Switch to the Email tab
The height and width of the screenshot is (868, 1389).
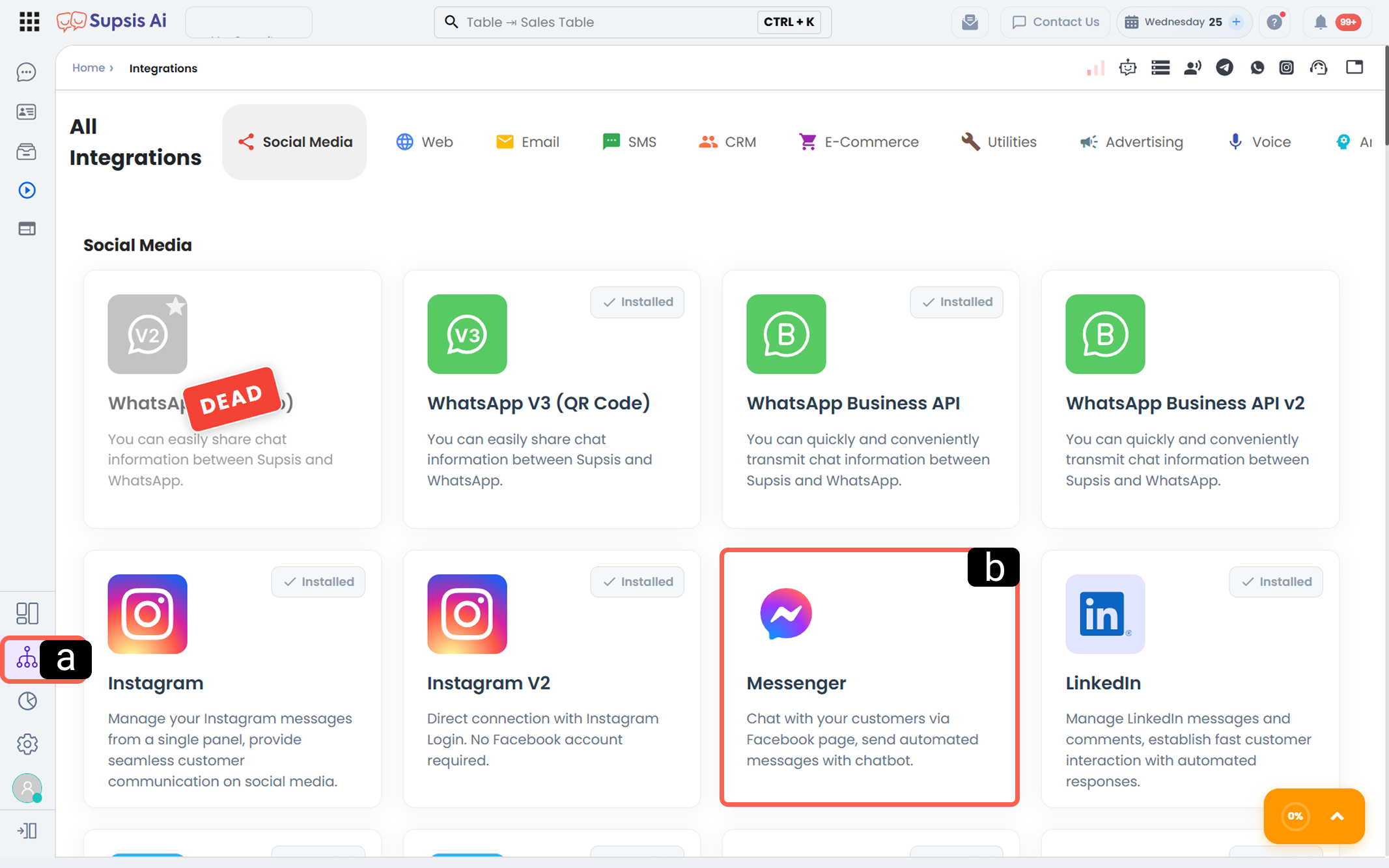[x=527, y=142]
